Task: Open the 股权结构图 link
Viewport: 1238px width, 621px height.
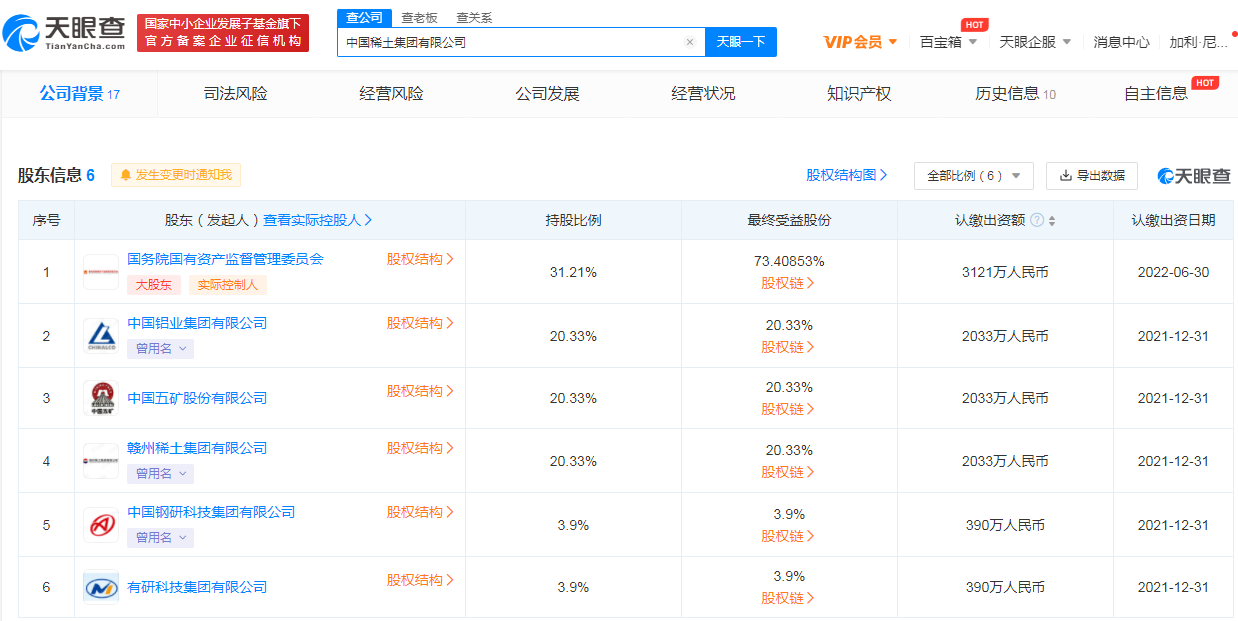Action: 847,175
